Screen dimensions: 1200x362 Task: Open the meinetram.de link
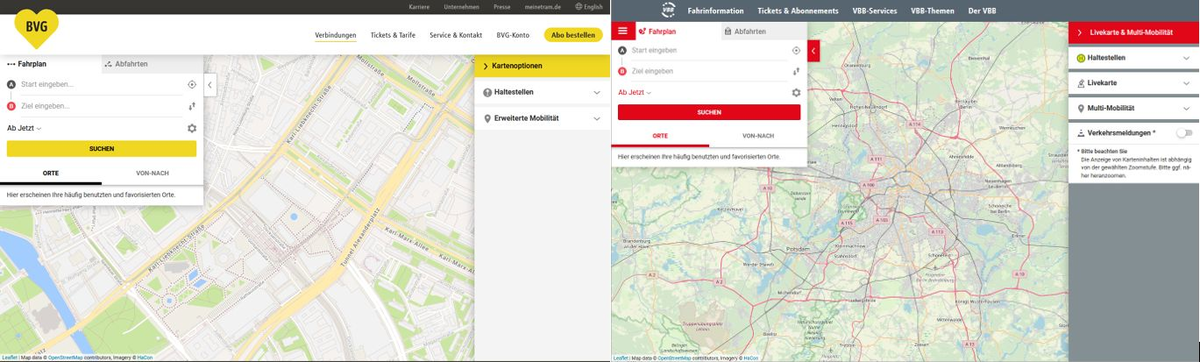(x=544, y=7)
